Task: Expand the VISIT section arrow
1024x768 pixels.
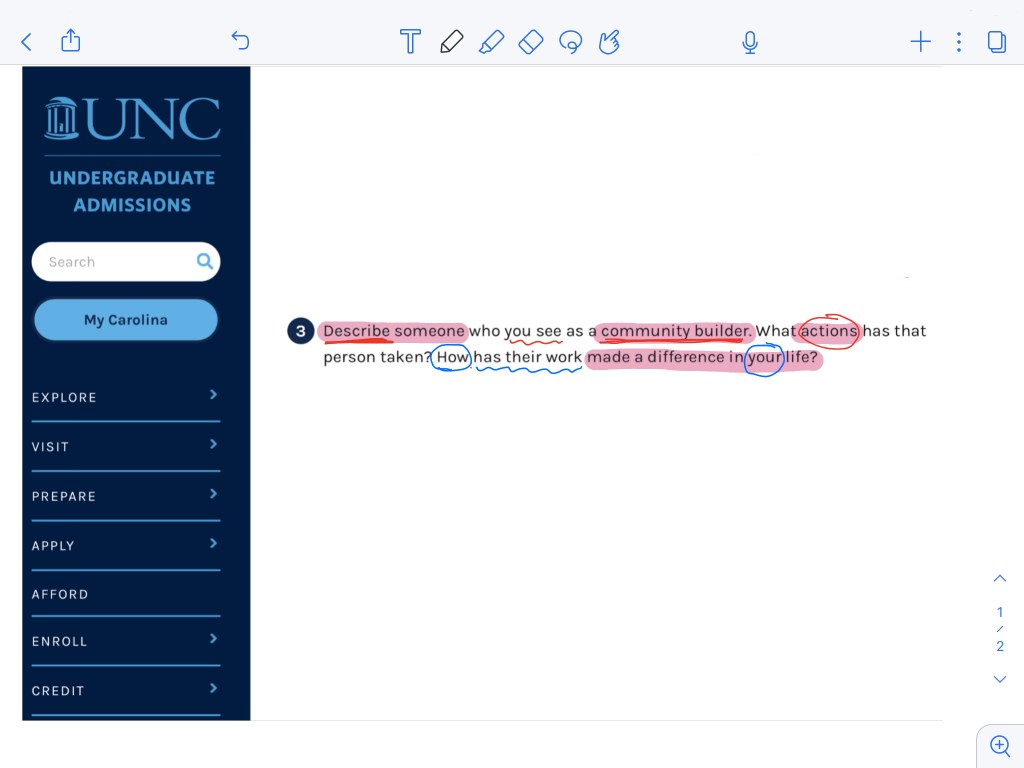Action: point(213,444)
